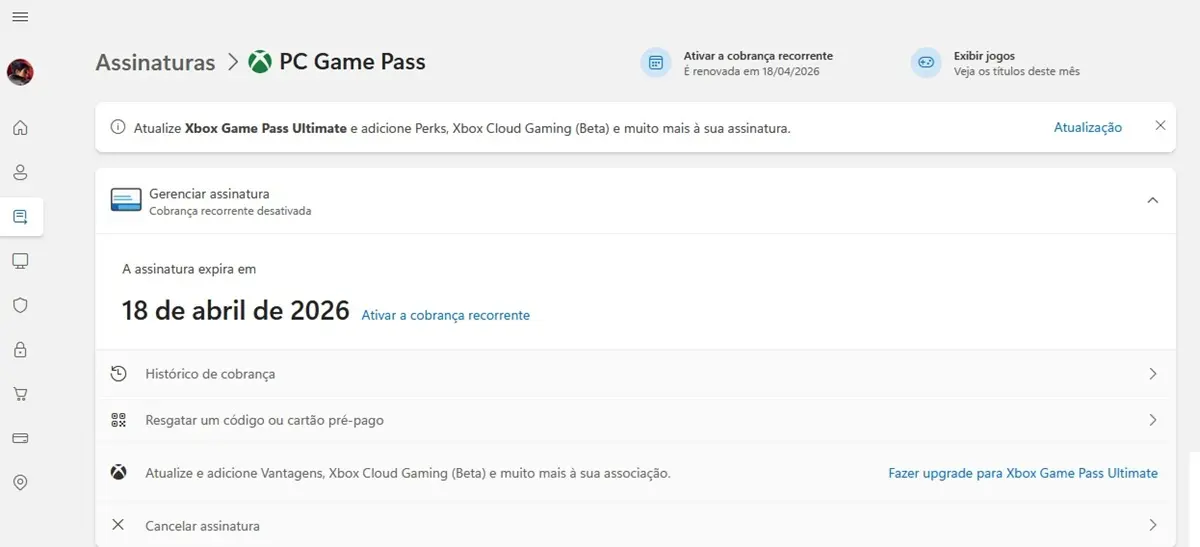Open Resgatar um código chevron arrow
Viewport: 1200px width, 547px height.
pos(1153,420)
